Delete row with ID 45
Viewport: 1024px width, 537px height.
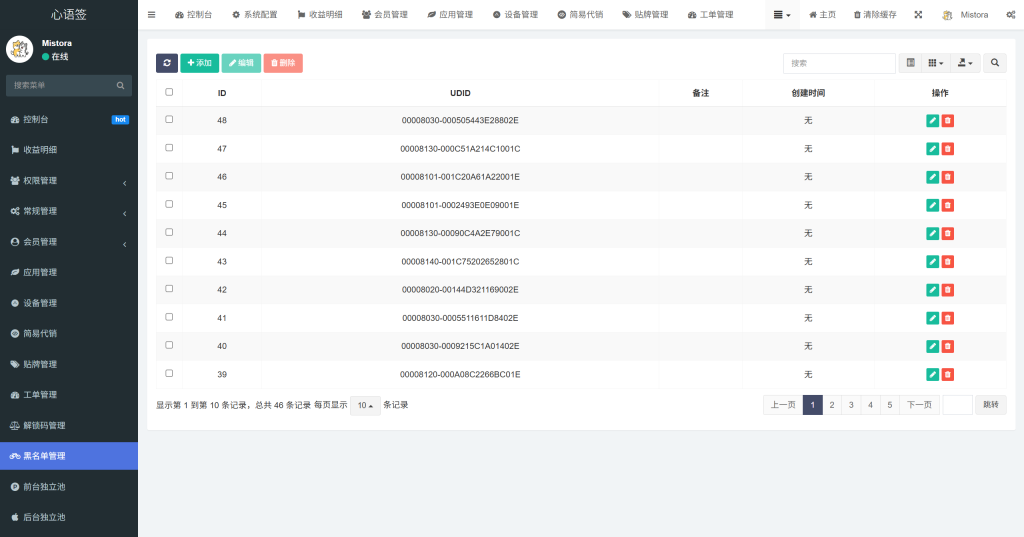point(948,205)
